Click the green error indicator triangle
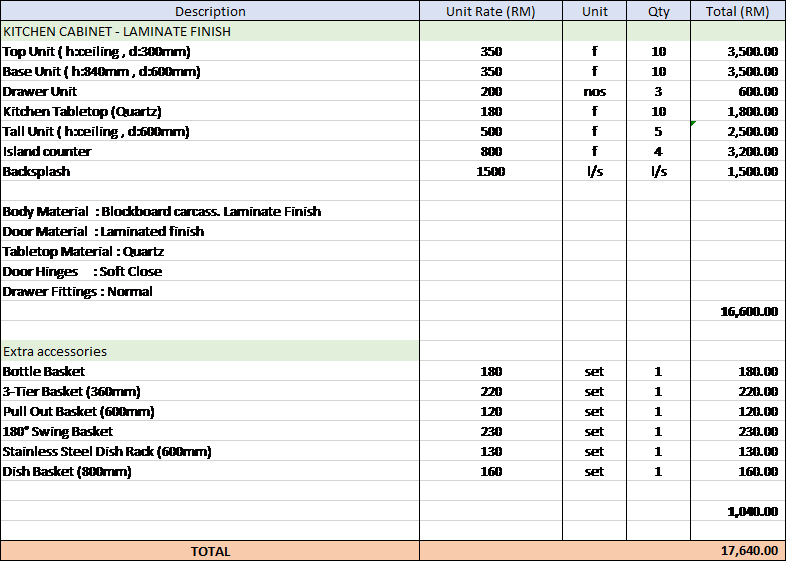 (694, 124)
